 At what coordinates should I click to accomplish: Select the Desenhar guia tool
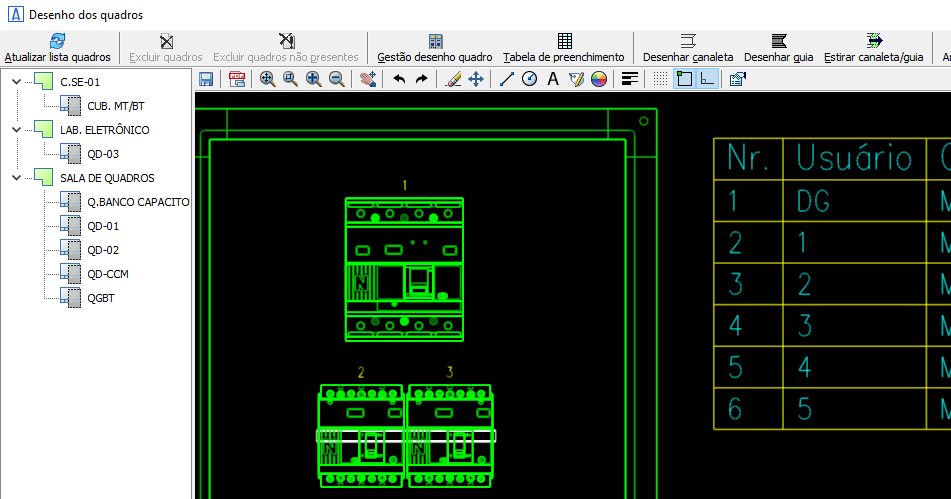tap(779, 49)
